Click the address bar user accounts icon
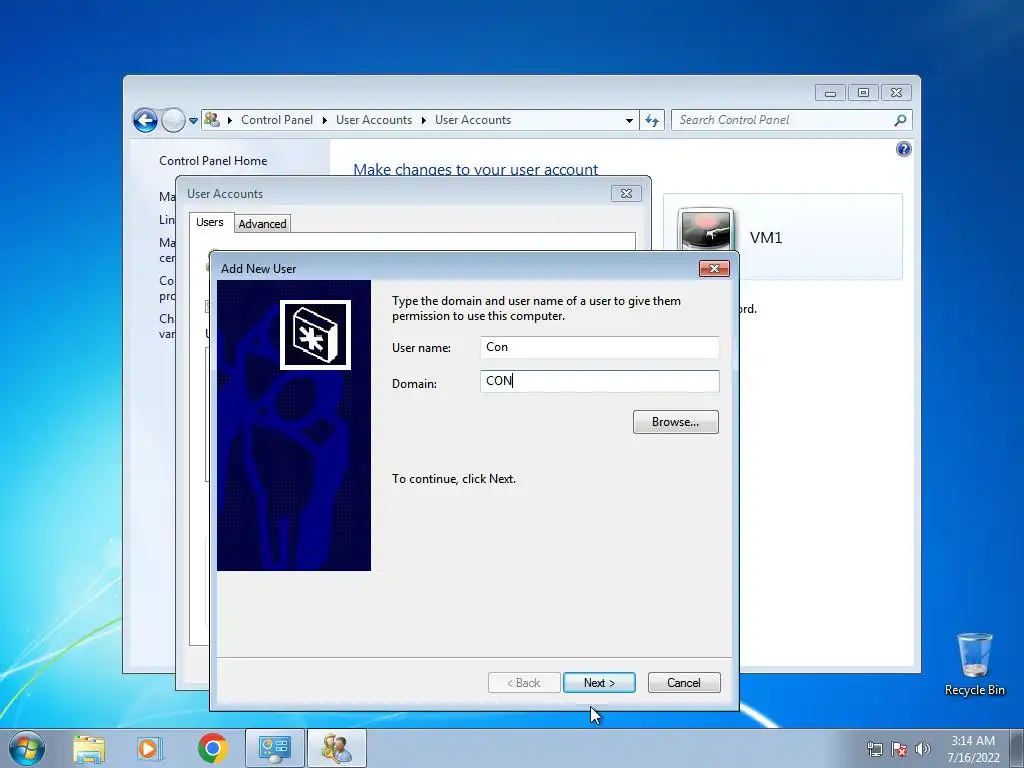1024x768 pixels. (212, 120)
